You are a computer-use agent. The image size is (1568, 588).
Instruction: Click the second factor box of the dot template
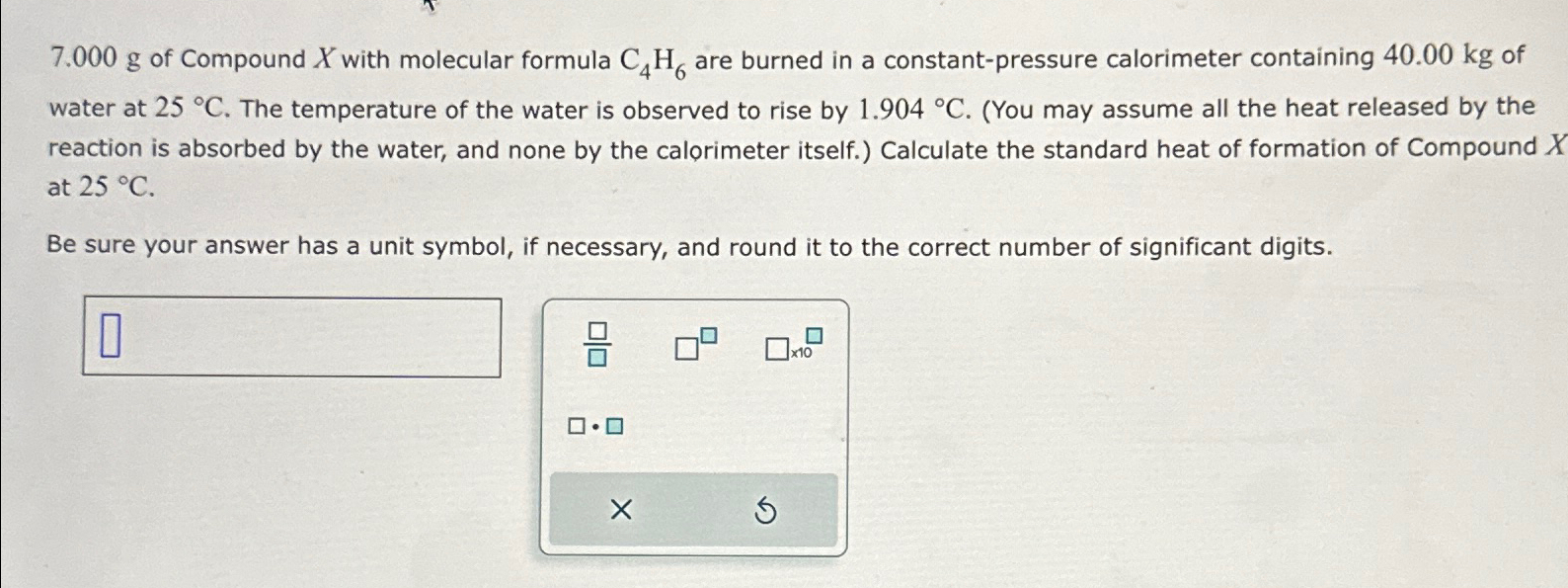(x=616, y=428)
